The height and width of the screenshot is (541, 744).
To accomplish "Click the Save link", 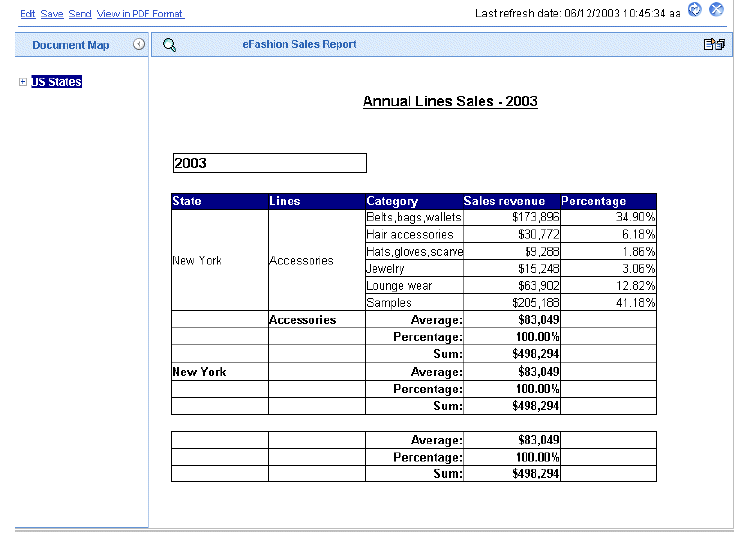I will pyautogui.click(x=52, y=14).
